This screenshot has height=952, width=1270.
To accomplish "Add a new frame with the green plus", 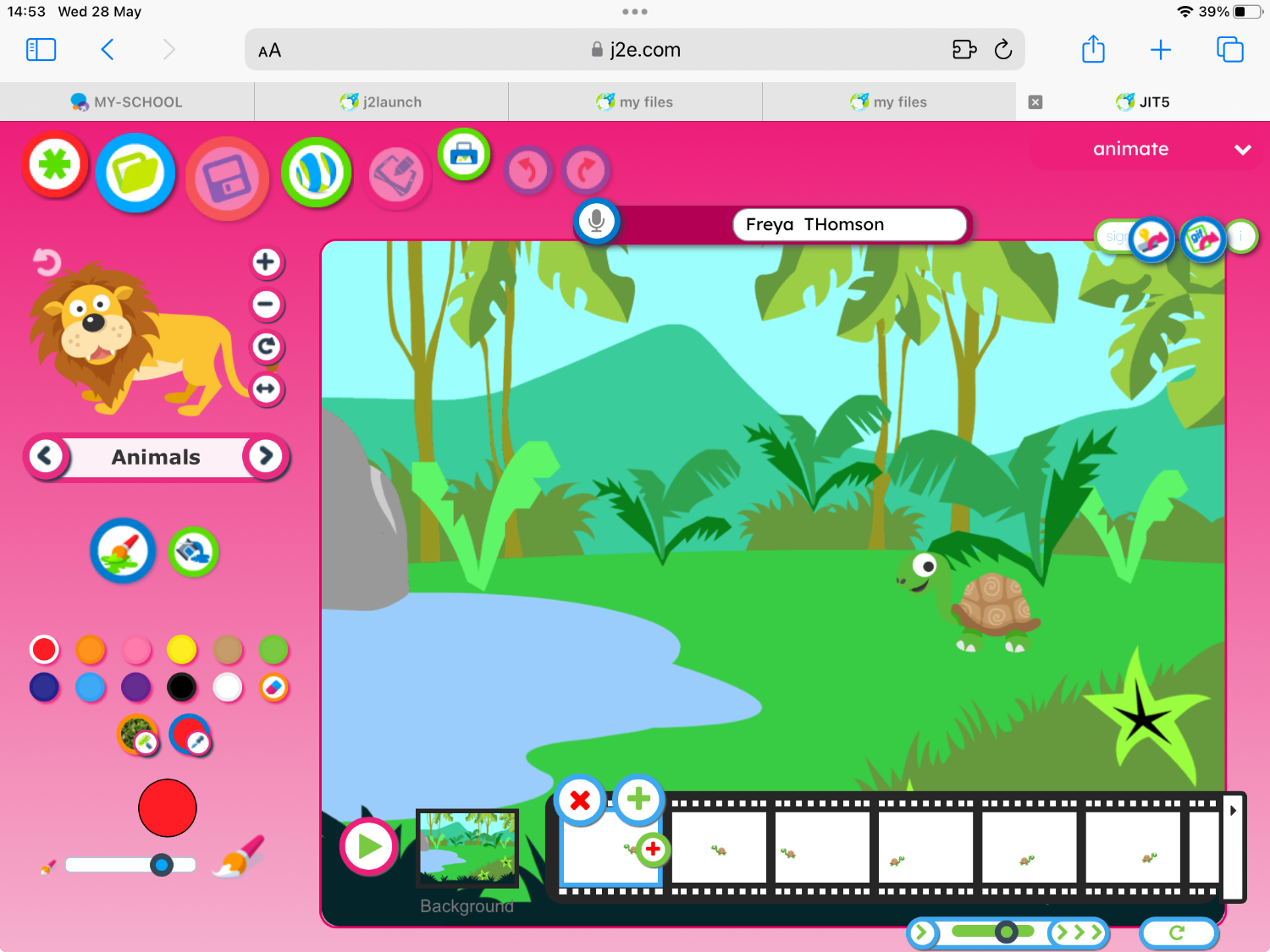I will pyautogui.click(x=638, y=798).
